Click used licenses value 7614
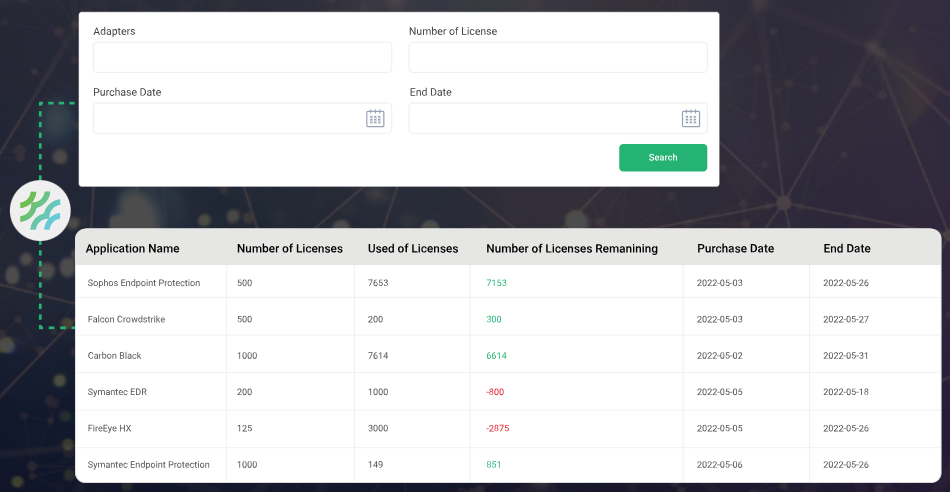Screen dimensions: 950x492 tap(378, 356)
